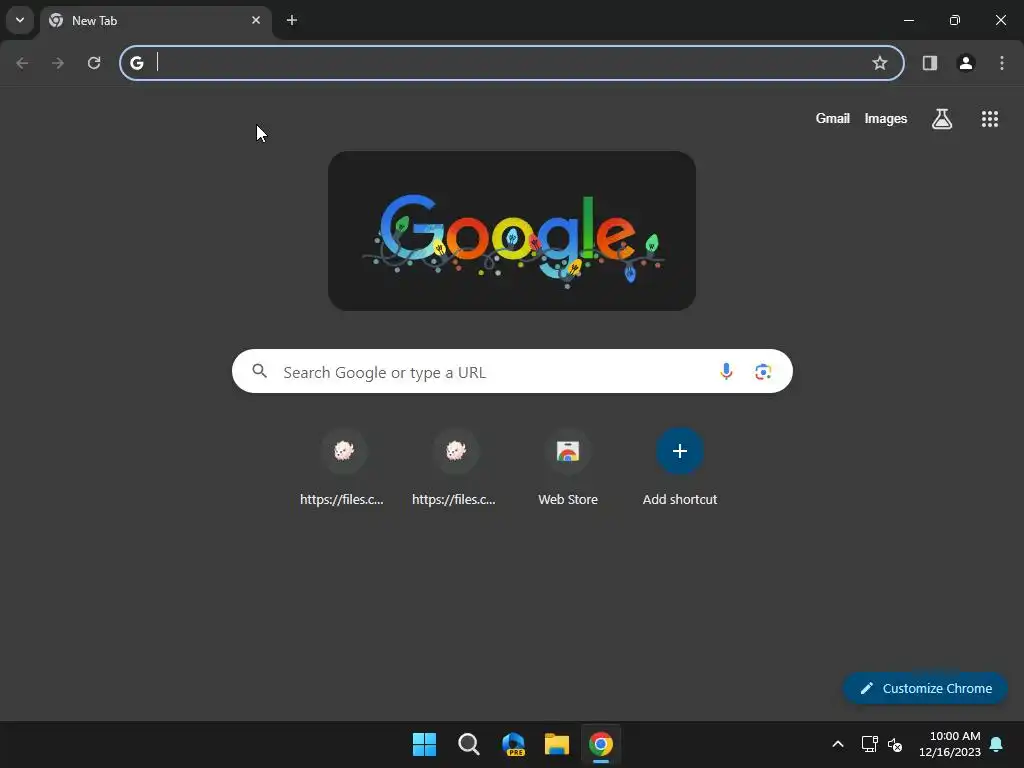Go forward with the forward arrow
Image resolution: width=1024 pixels, height=768 pixels.
click(58, 63)
